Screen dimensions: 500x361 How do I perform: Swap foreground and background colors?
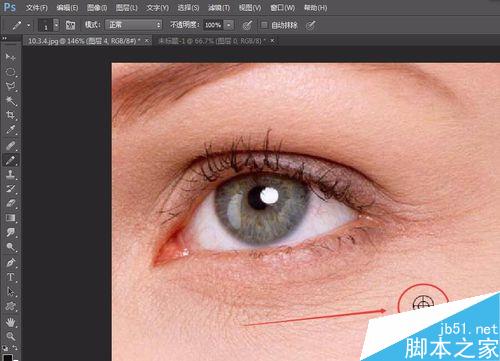15,348
